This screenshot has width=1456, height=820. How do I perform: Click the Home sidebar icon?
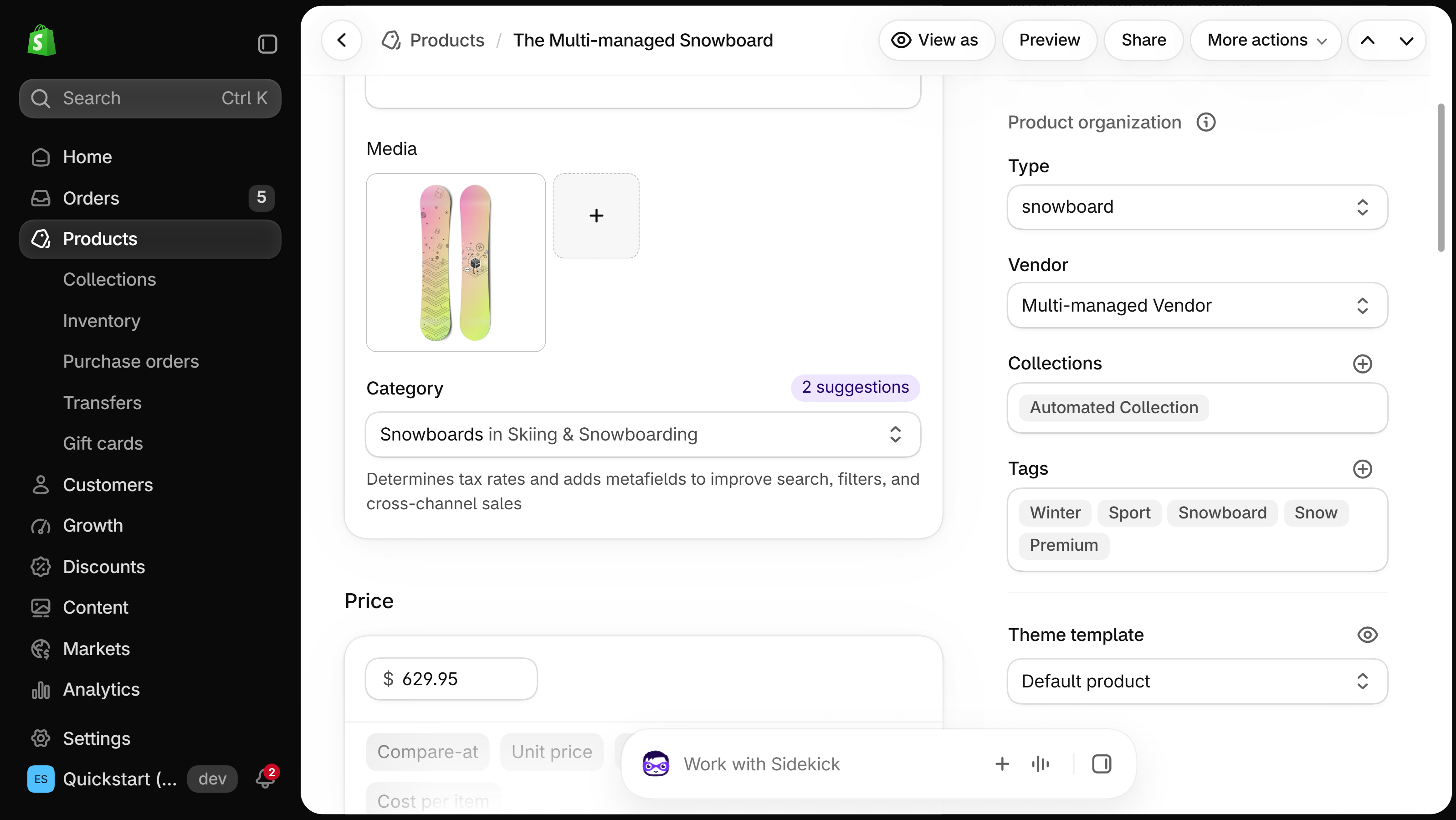point(41,157)
